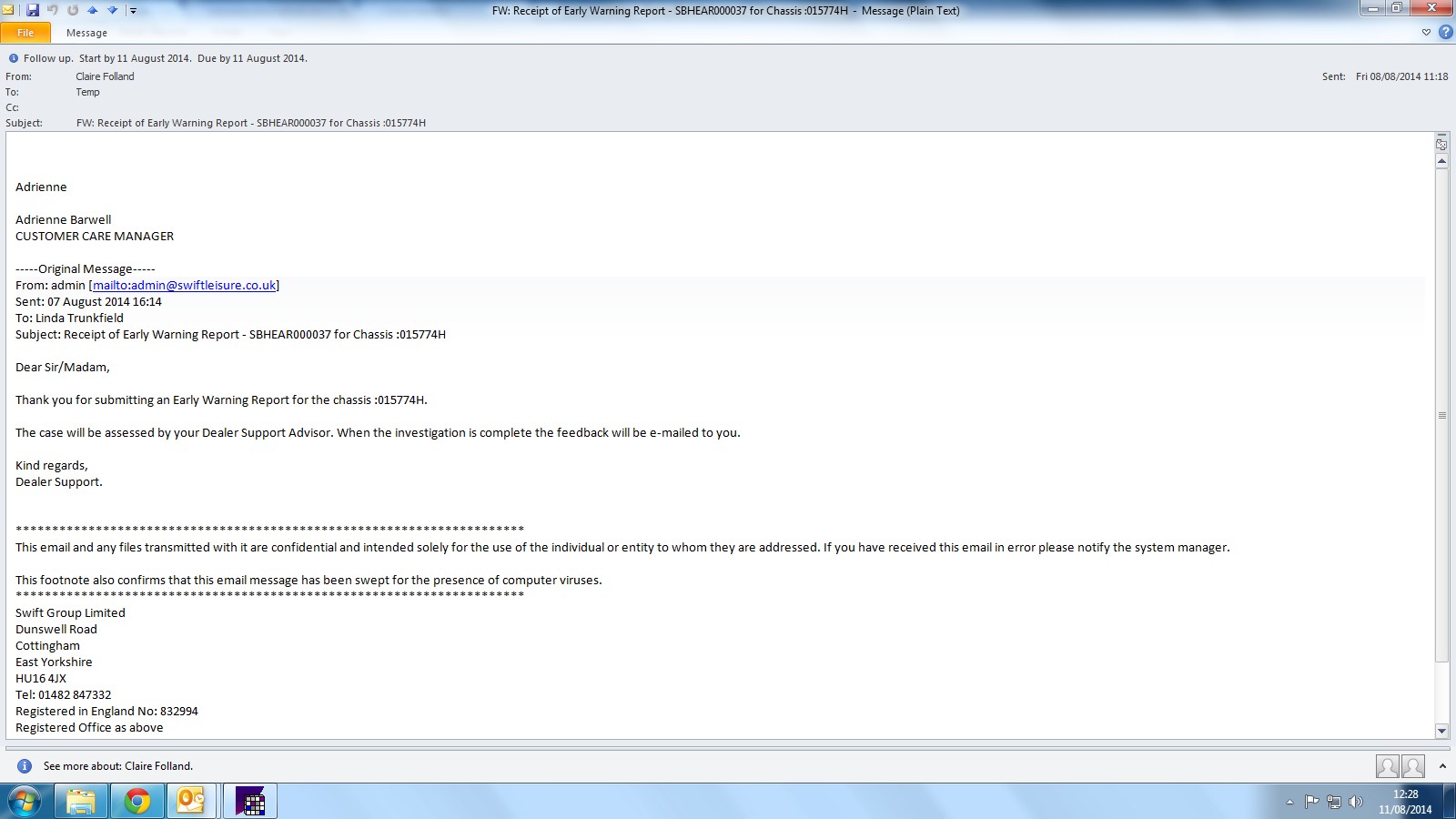Go to the previous item with the up arrow

pyautogui.click(x=92, y=10)
